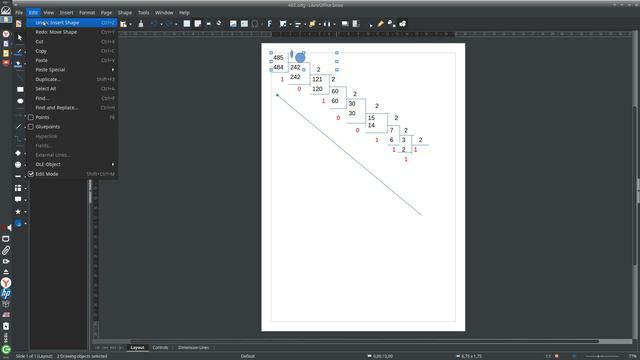Screen dimensions: 640x360
Task: Select the Symbol Shapes smiley tool
Action: (18, 164)
